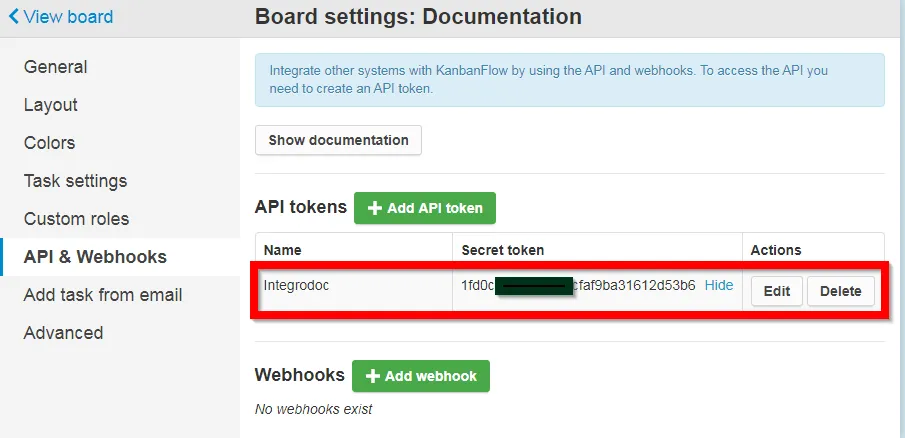Screen dimensions: 905x438
Task: Click Show documentation button
Action: point(338,140)
